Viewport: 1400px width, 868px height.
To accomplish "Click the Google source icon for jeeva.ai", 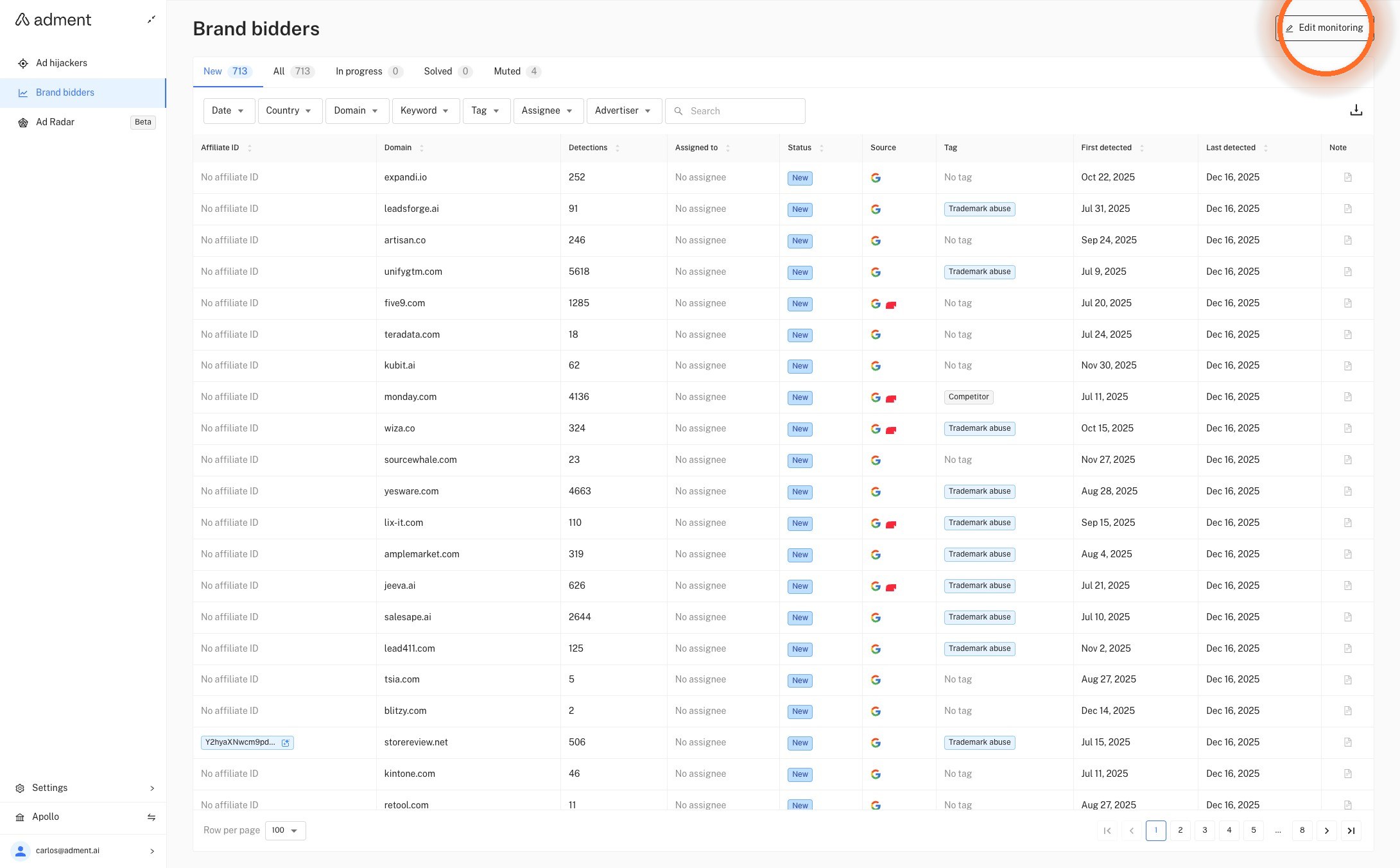I will click(876, 586).
